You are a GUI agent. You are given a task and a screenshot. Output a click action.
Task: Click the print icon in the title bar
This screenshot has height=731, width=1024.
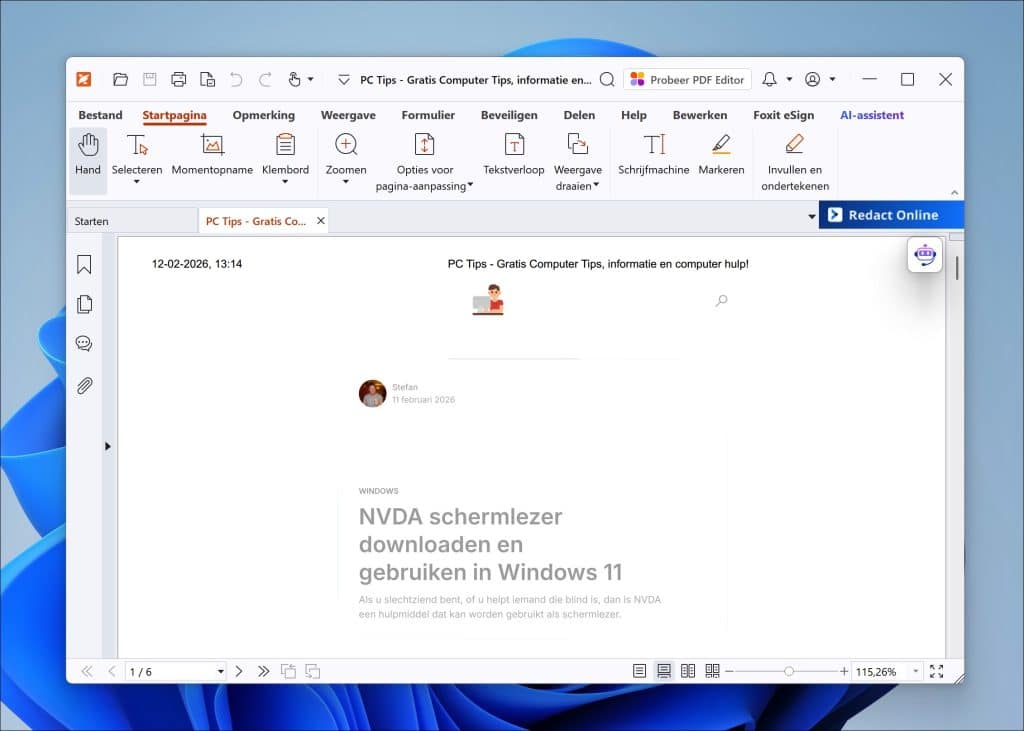178,78
